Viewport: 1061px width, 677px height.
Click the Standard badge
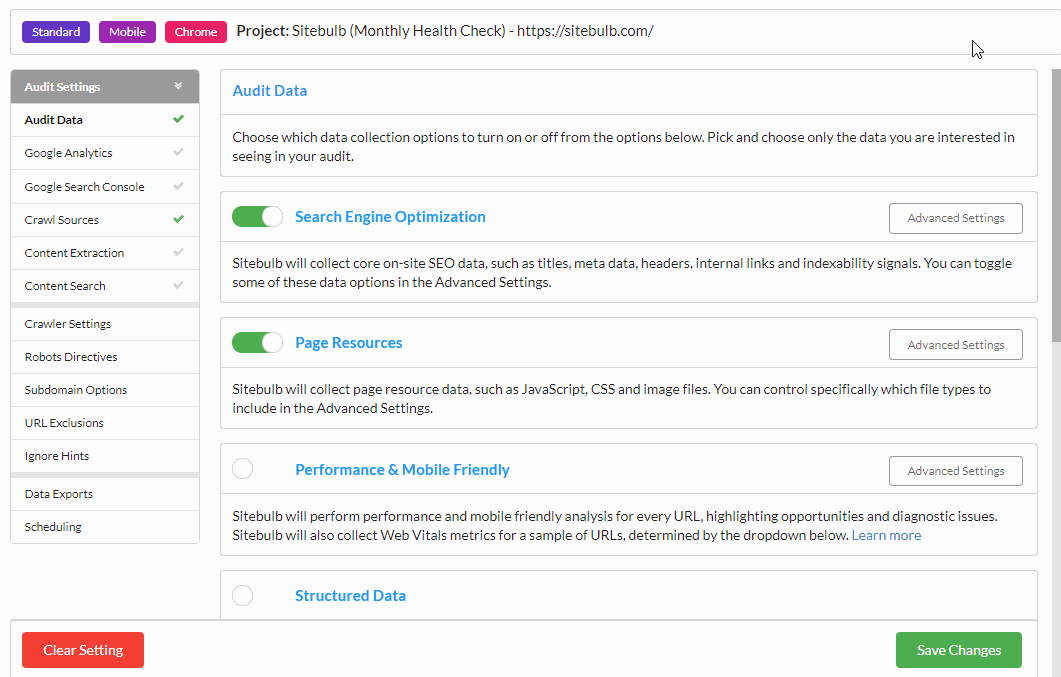click(55, 32)
